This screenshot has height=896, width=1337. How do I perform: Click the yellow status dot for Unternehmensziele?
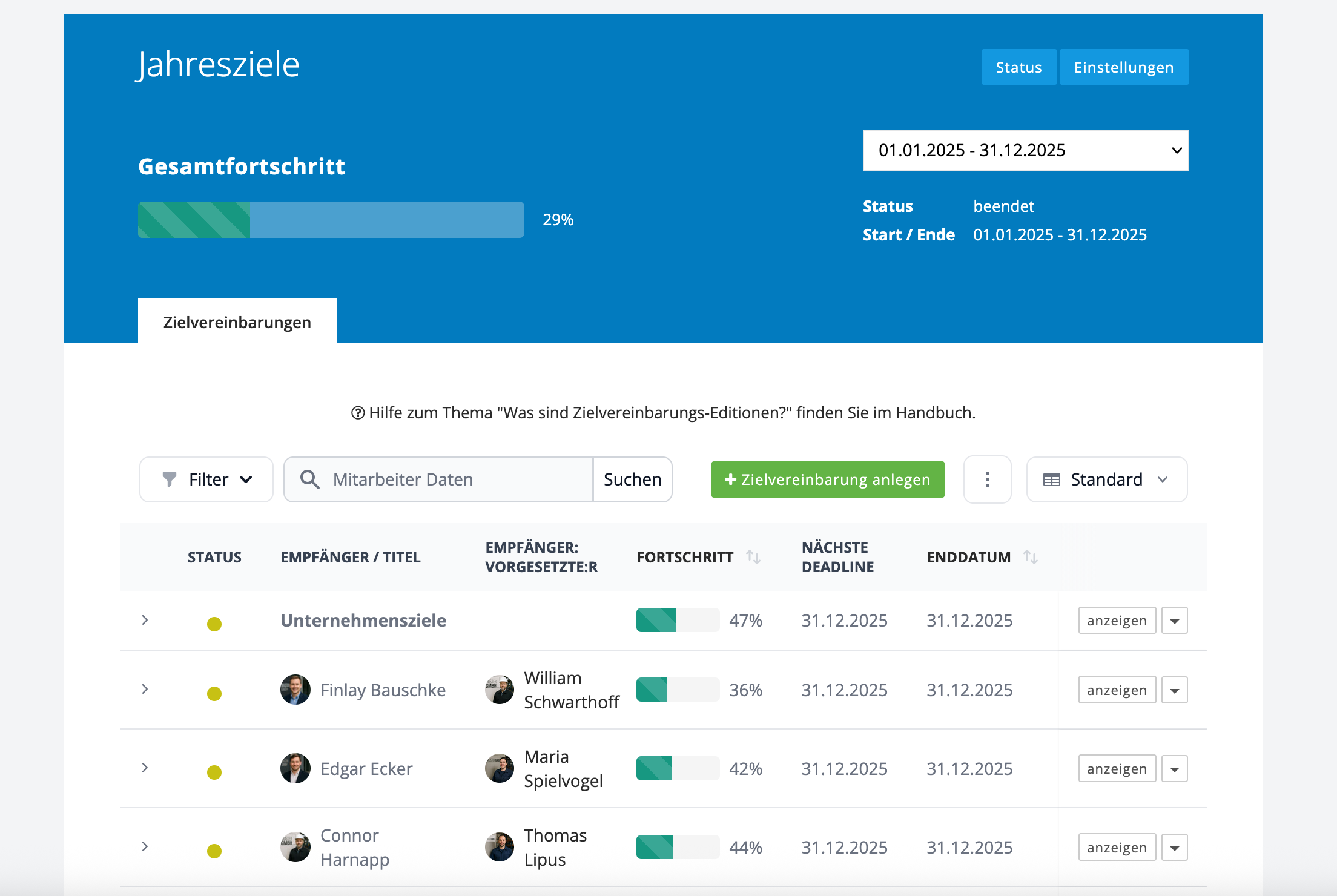point(214,624)
